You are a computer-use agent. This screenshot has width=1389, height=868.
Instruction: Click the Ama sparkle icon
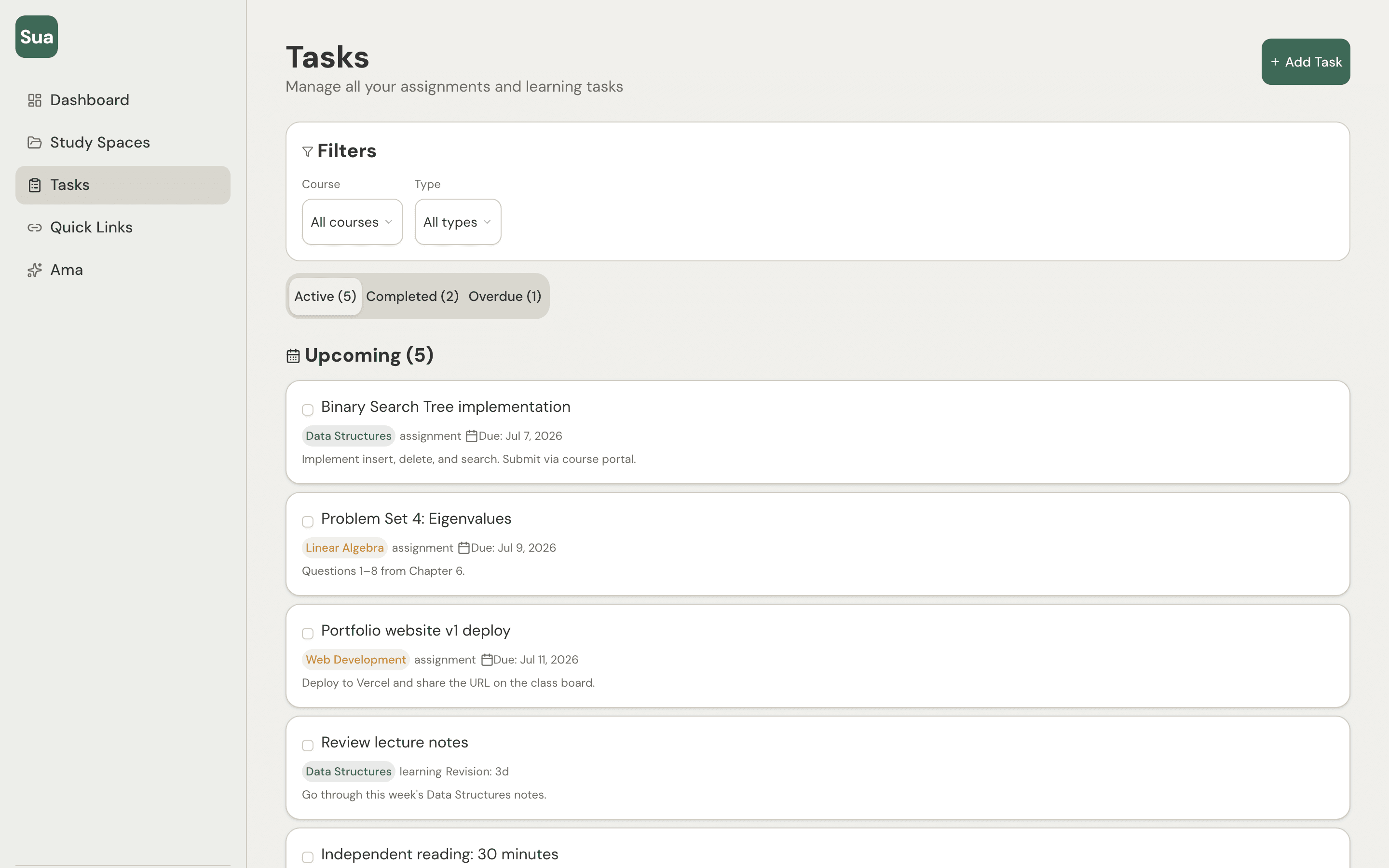point(34,270)
